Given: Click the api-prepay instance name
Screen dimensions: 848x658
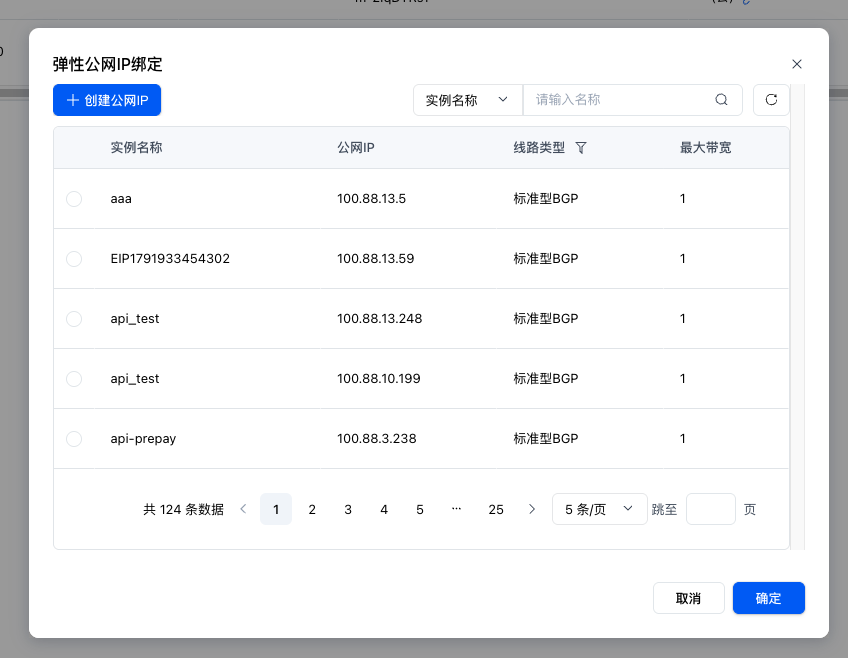Looking at the screenshot, I should click(x=143, y=439).
